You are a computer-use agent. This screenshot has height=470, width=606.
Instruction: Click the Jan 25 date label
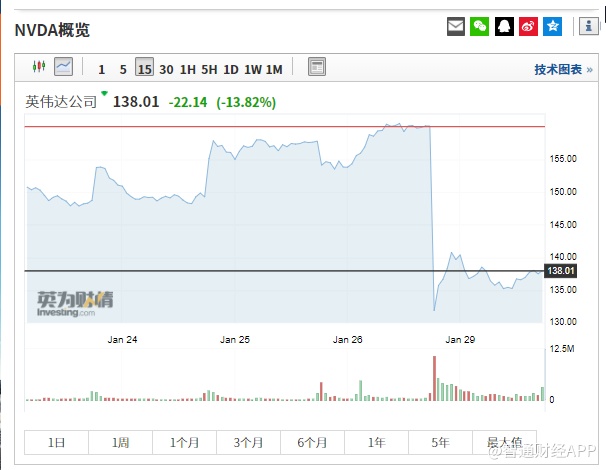click(x=235, y=340)
